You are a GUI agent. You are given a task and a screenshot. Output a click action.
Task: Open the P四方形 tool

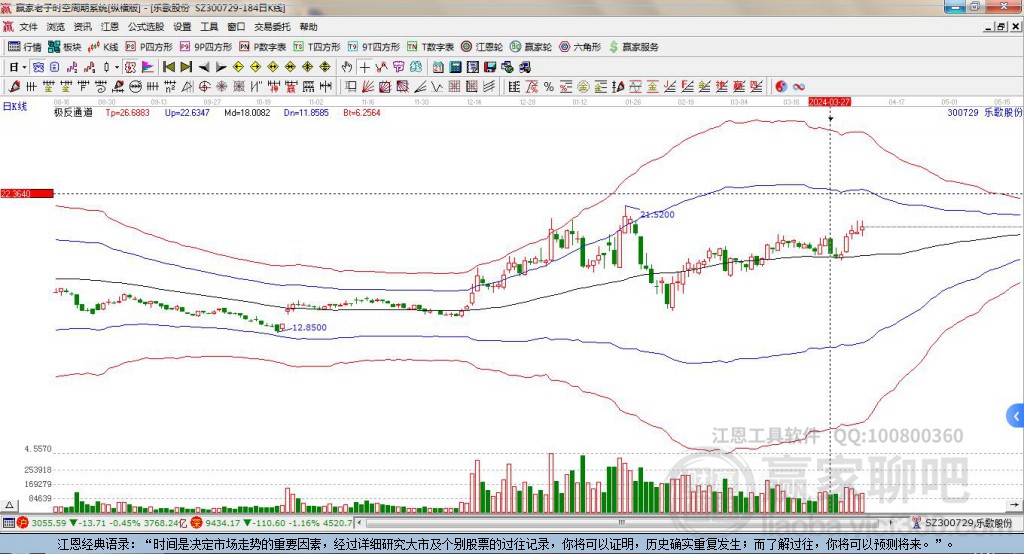[x=149, y=47]
